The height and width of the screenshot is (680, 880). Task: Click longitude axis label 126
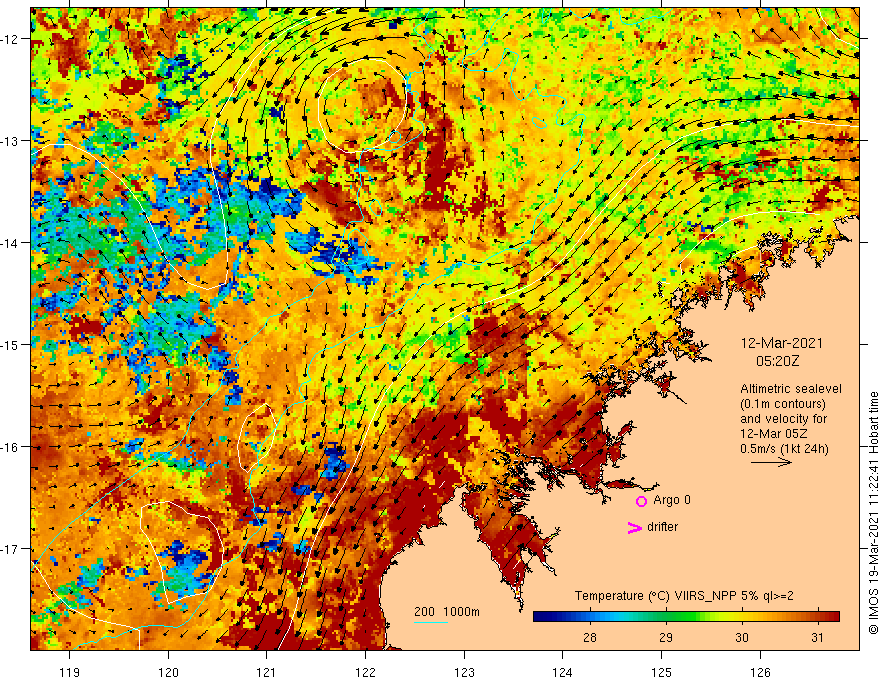pos(760,672)
